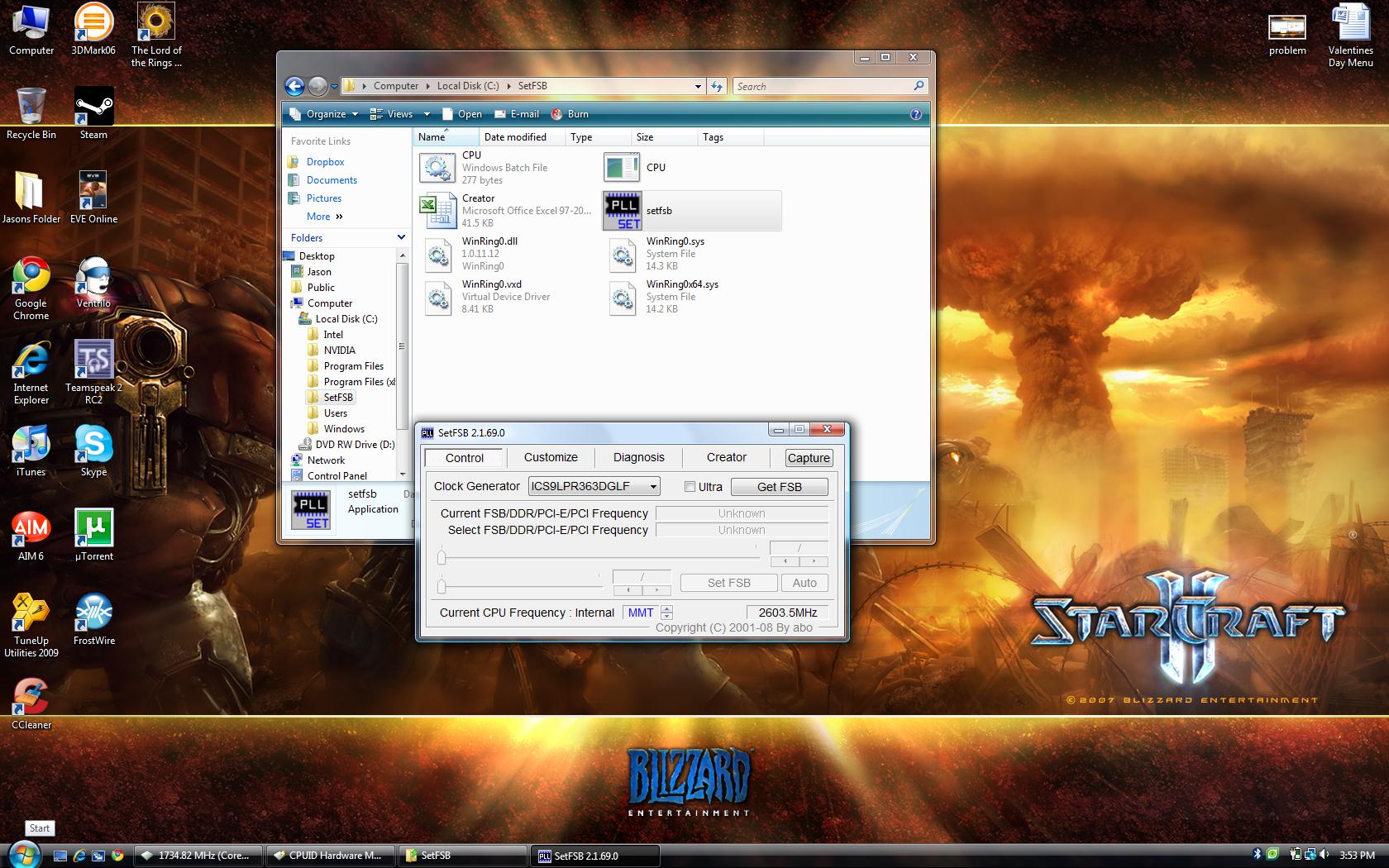Switch to the Diagnosis tab
Viewport: 1389px width, 868px height.
click(x=638, y=457)
